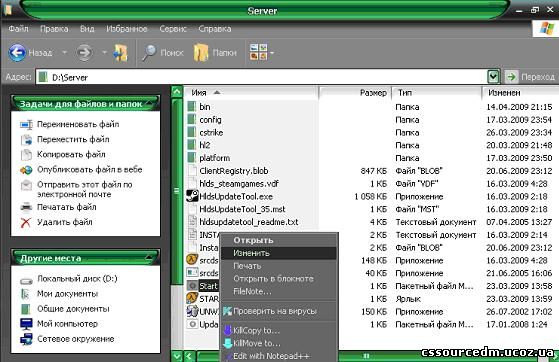Click the Переход go button
The width and height of the screenshot is (559, 362).
[x=530, y=77]
